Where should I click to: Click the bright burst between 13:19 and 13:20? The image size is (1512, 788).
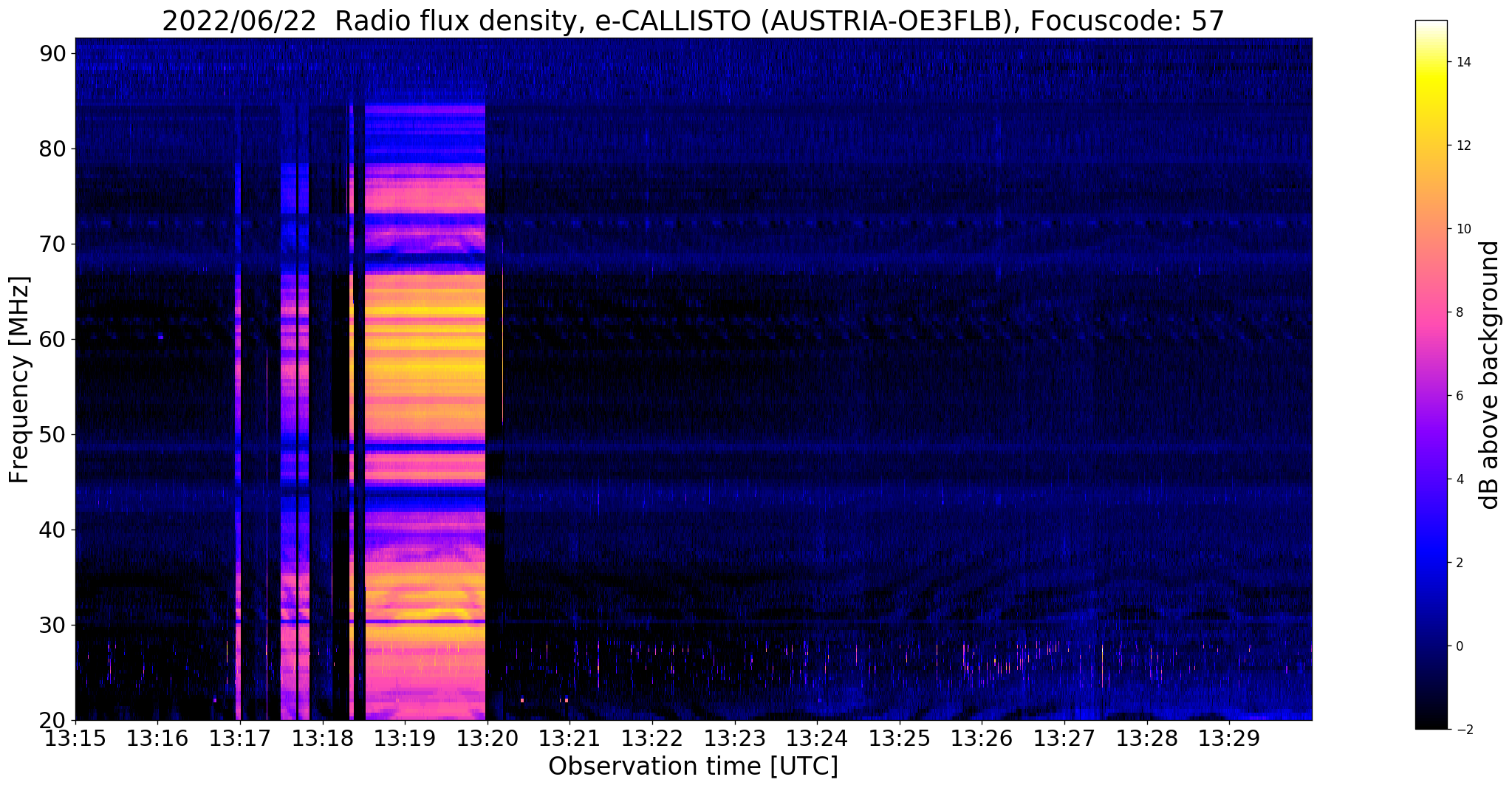(425, 412)
